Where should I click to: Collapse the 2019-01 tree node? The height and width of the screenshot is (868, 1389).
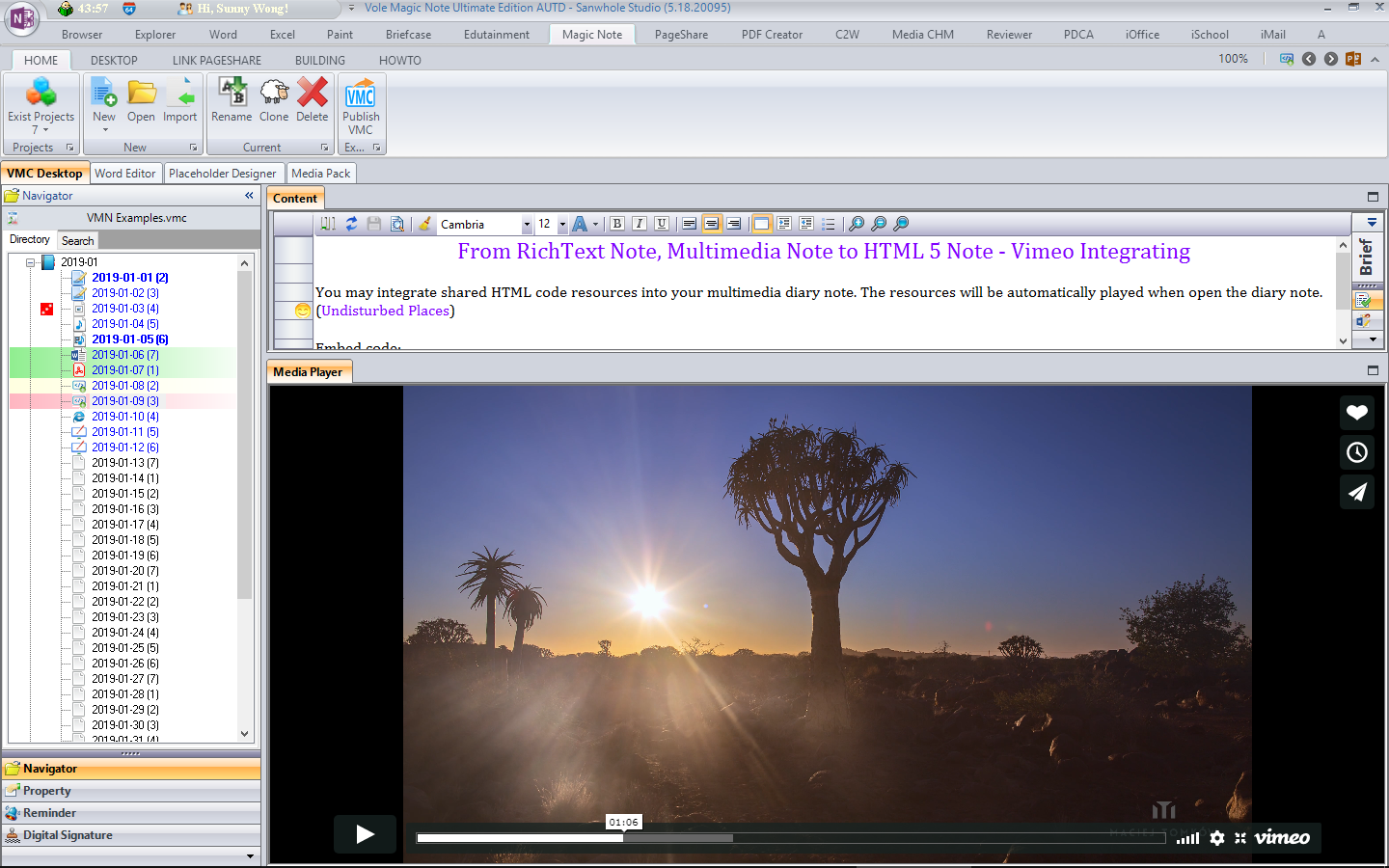click(x=31, y=262)
